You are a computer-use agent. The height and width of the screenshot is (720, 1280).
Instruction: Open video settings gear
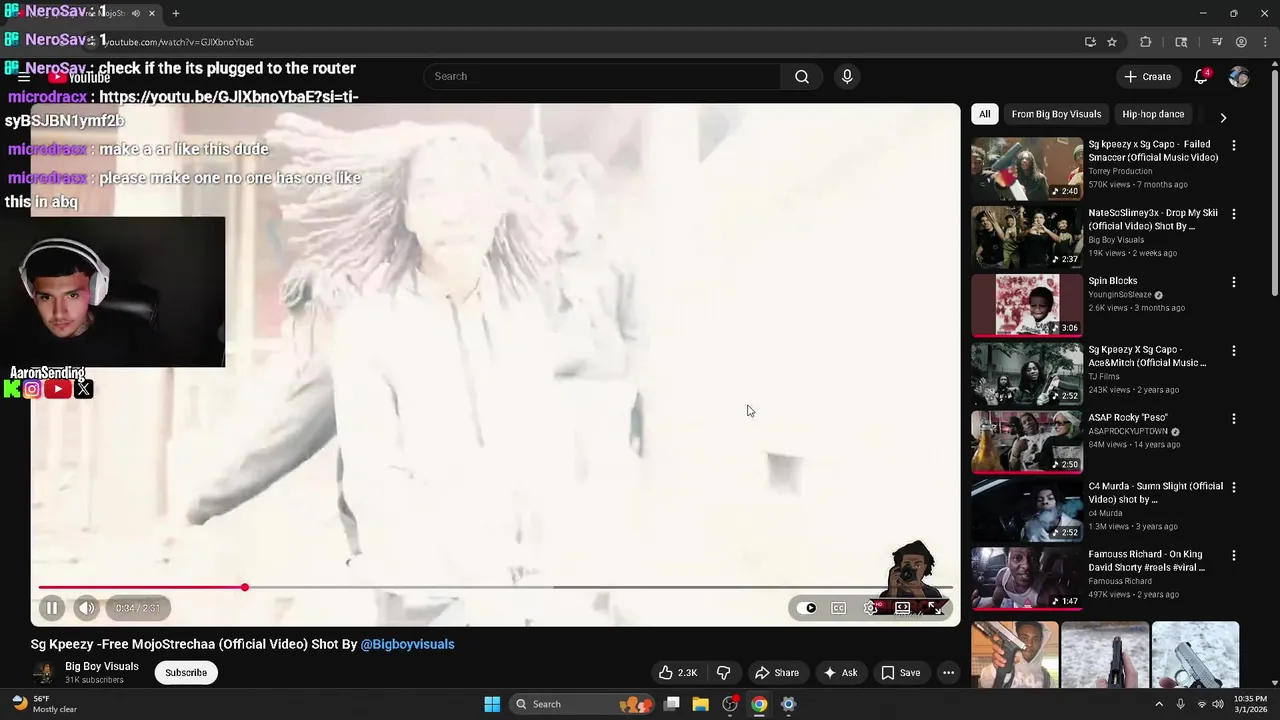point(871,608)
